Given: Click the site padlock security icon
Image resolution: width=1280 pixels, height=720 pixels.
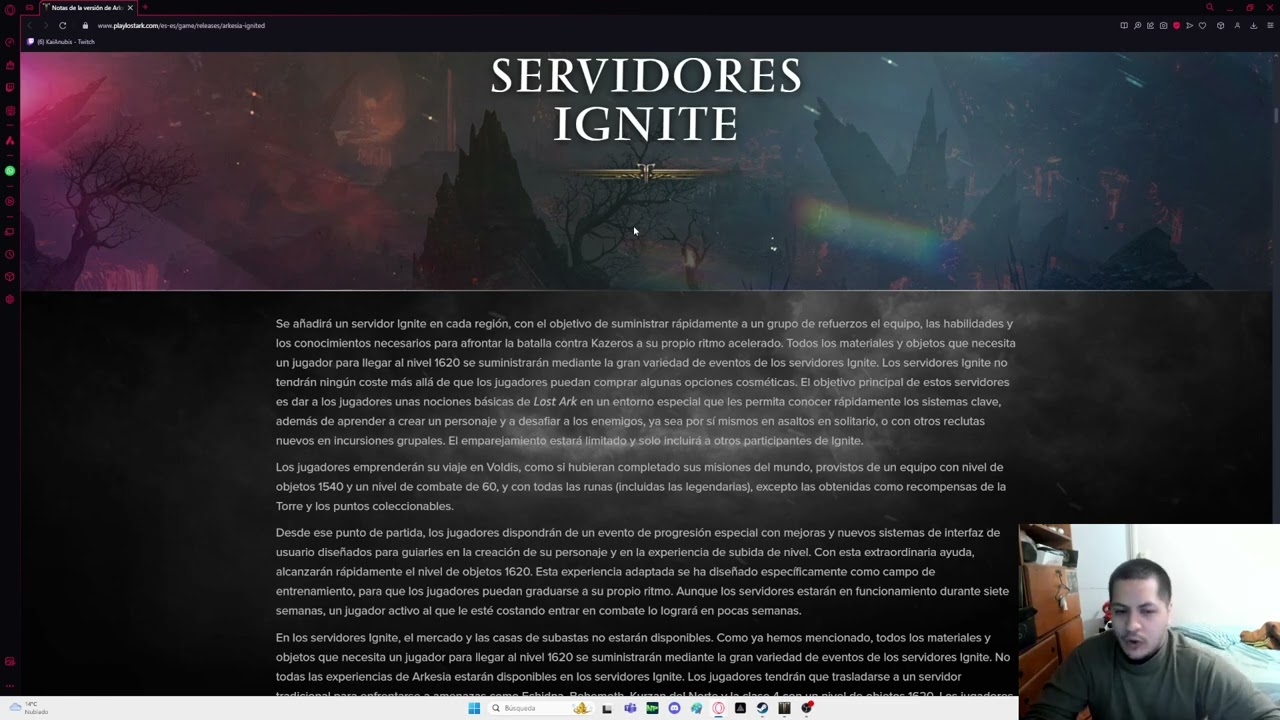Looking at the screenshot, I should [x=85, y=25].
